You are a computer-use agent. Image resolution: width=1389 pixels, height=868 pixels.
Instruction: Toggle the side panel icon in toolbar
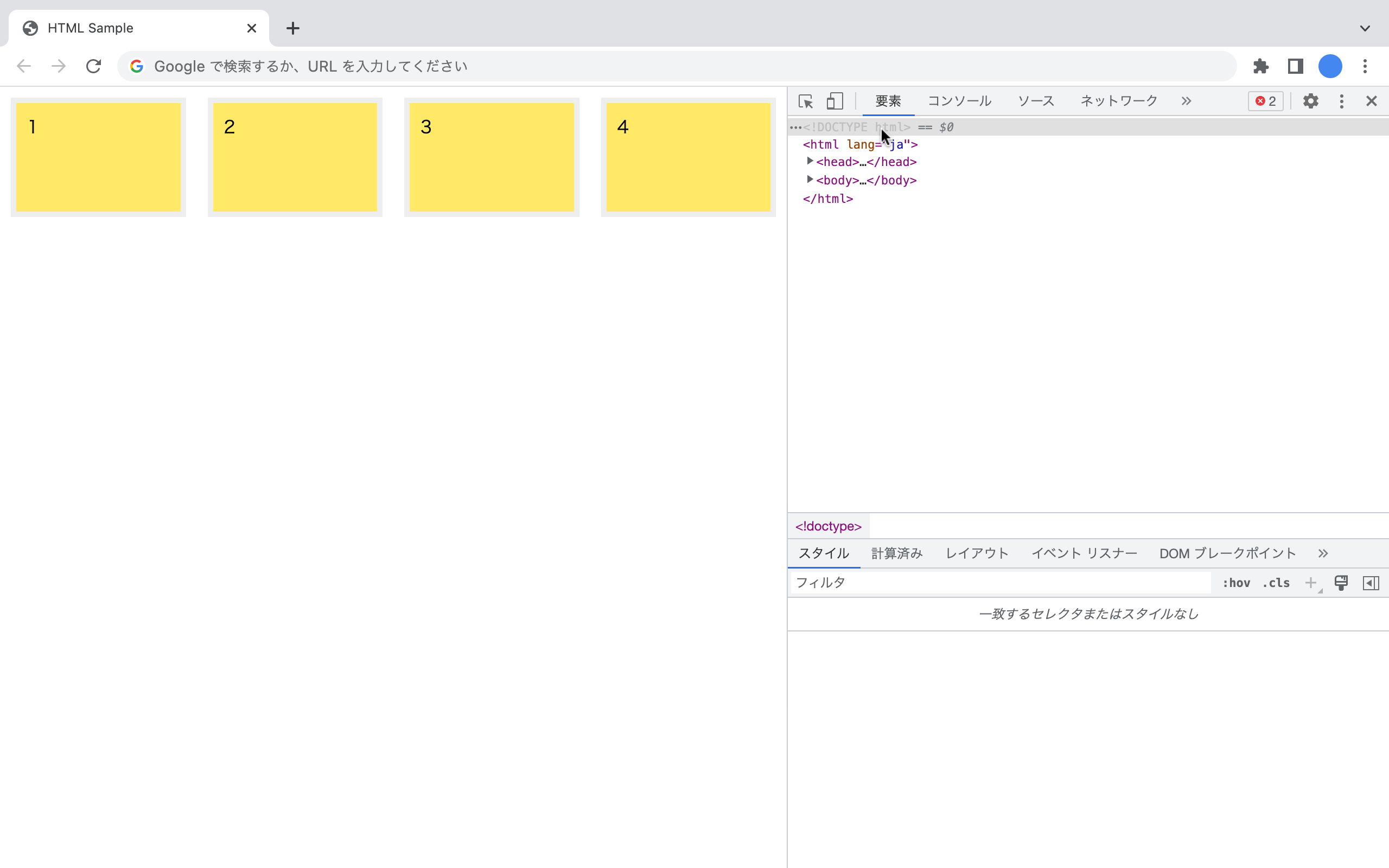click(1295, 66)
